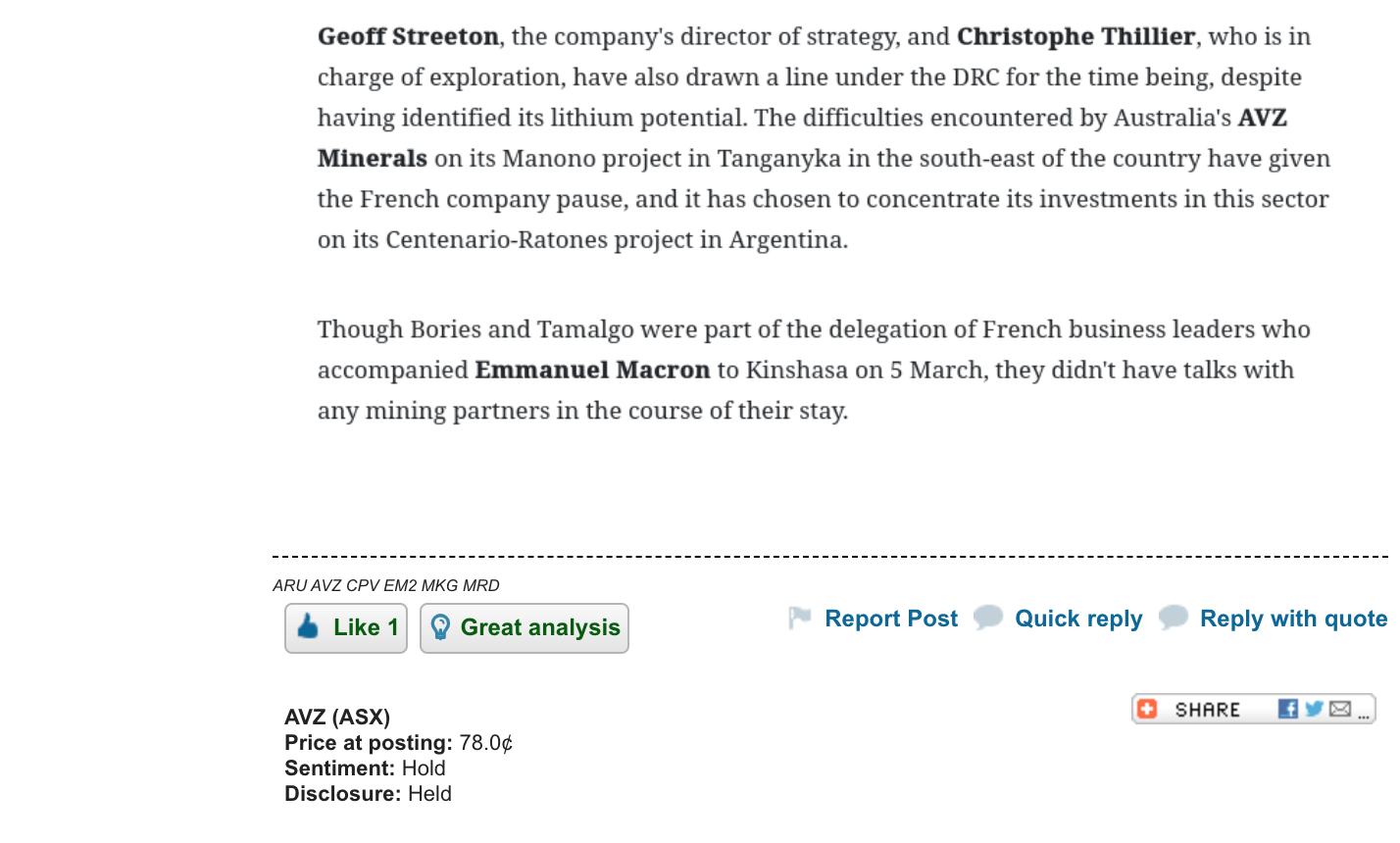
Task: Click the MRD stock tag
Action: [480, 585]
